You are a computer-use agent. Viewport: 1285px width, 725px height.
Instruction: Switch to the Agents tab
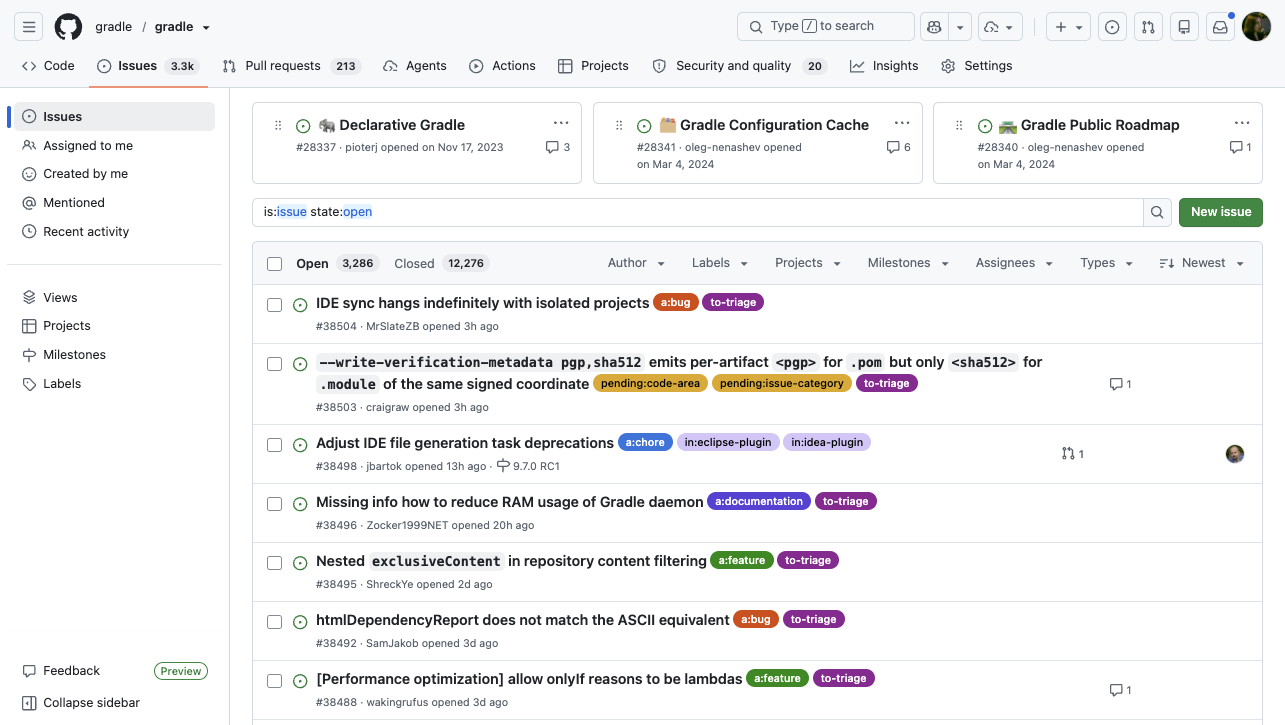pyautogui.click(x=415, y=66)
